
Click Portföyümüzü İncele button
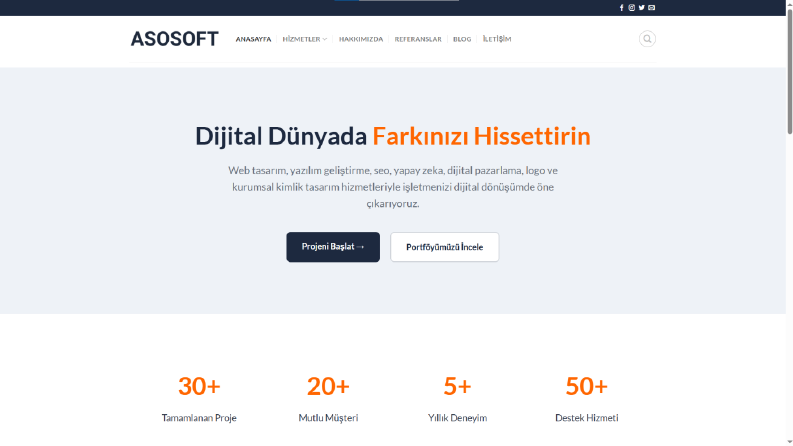445,247
